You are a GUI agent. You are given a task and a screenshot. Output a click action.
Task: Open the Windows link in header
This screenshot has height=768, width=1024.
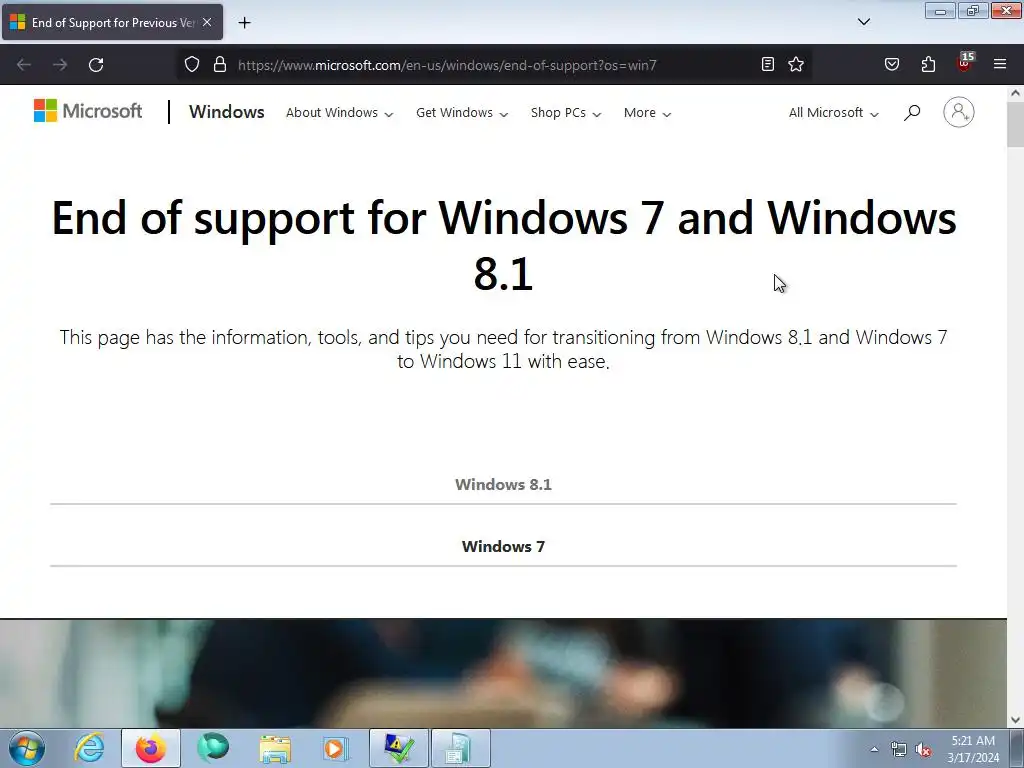coord(227,112)
